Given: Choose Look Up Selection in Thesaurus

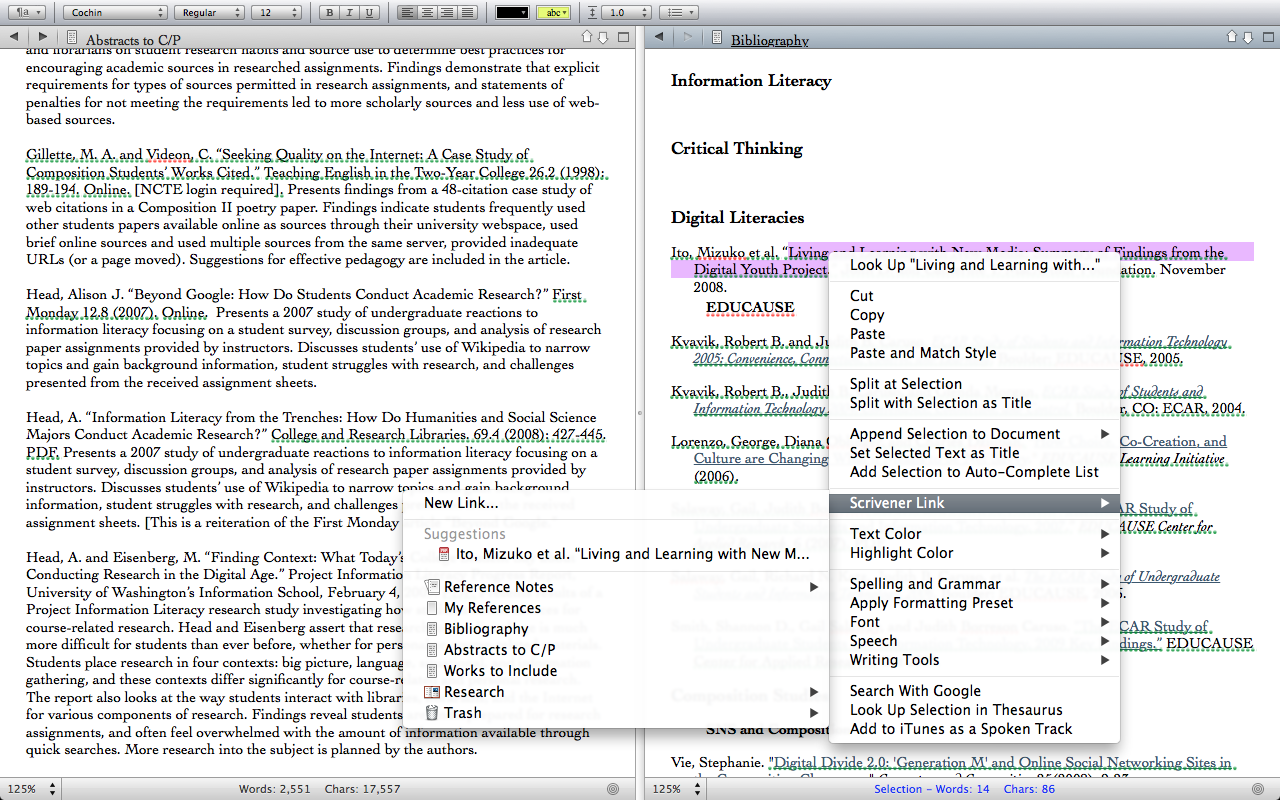Looking at the screenshot, I should click(975, 710).
